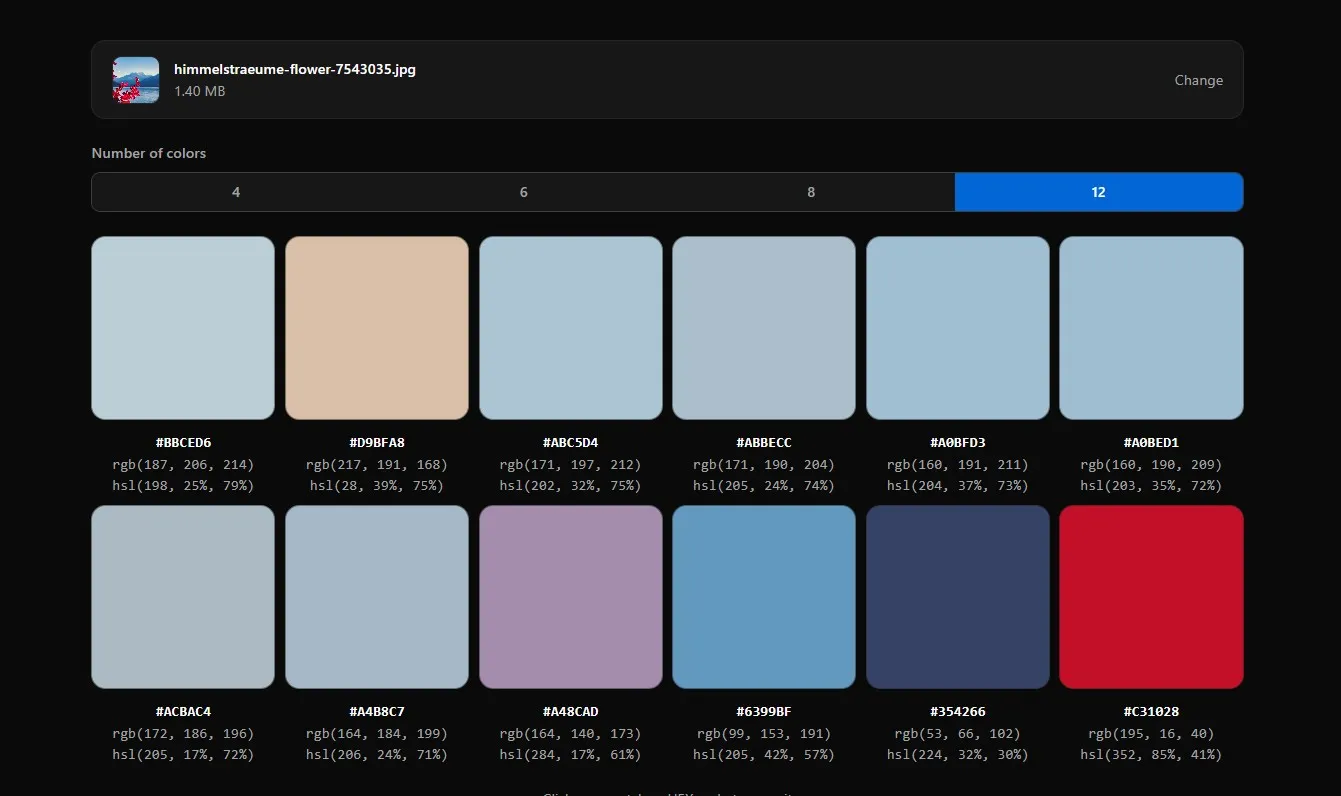
Task: Click the #354266 hex label
Action: [x=958, y=711]
